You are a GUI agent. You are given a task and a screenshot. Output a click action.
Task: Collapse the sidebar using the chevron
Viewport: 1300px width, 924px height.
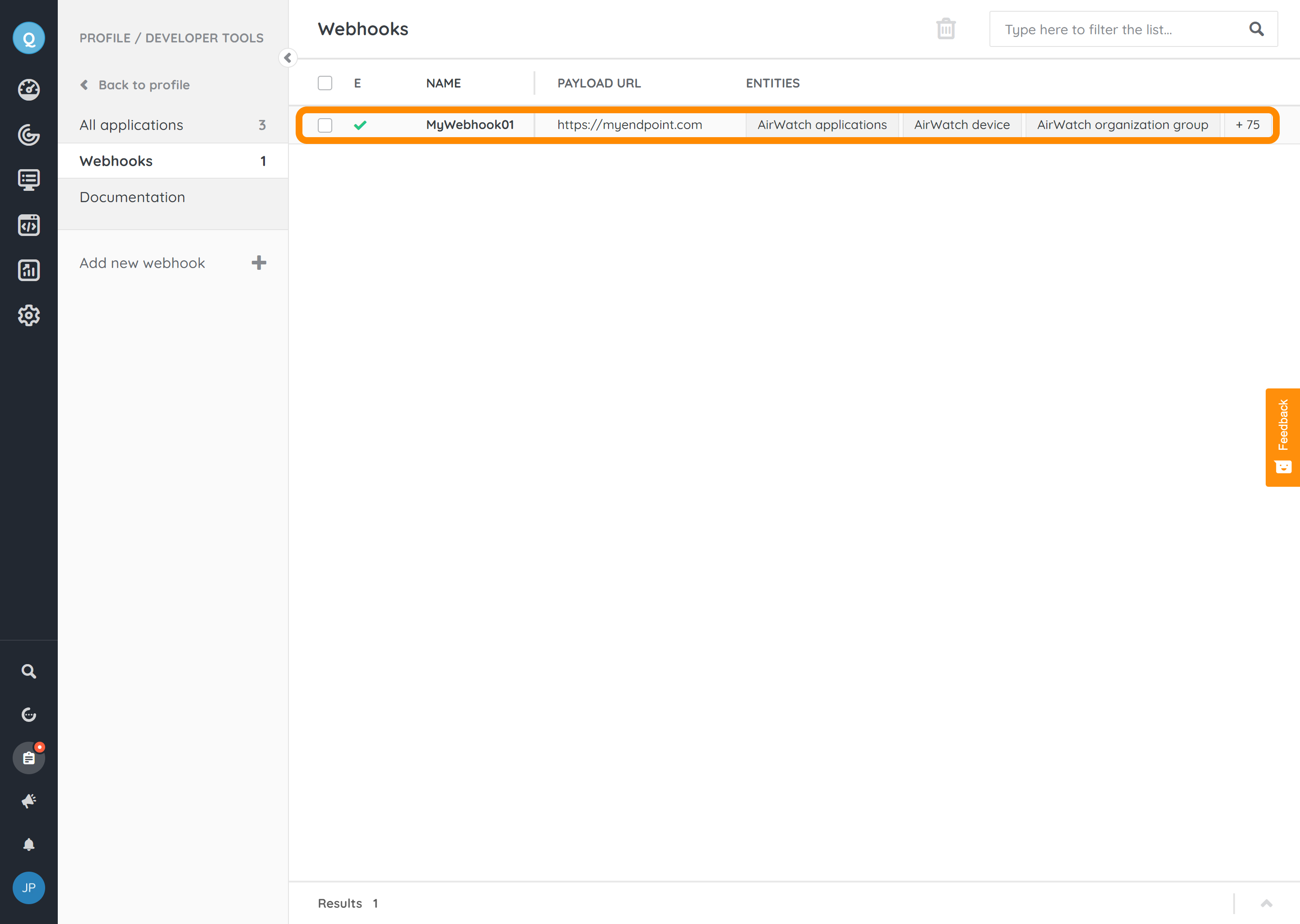coord(288,58)
